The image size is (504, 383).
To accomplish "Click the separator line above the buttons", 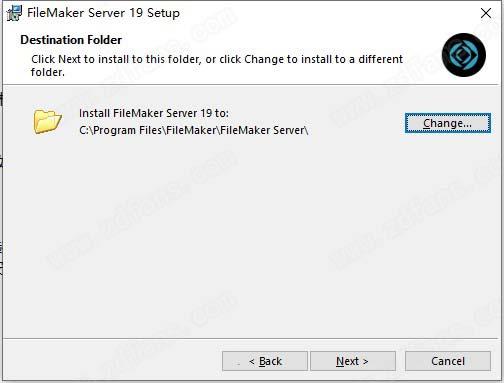I will click(252, 339).
